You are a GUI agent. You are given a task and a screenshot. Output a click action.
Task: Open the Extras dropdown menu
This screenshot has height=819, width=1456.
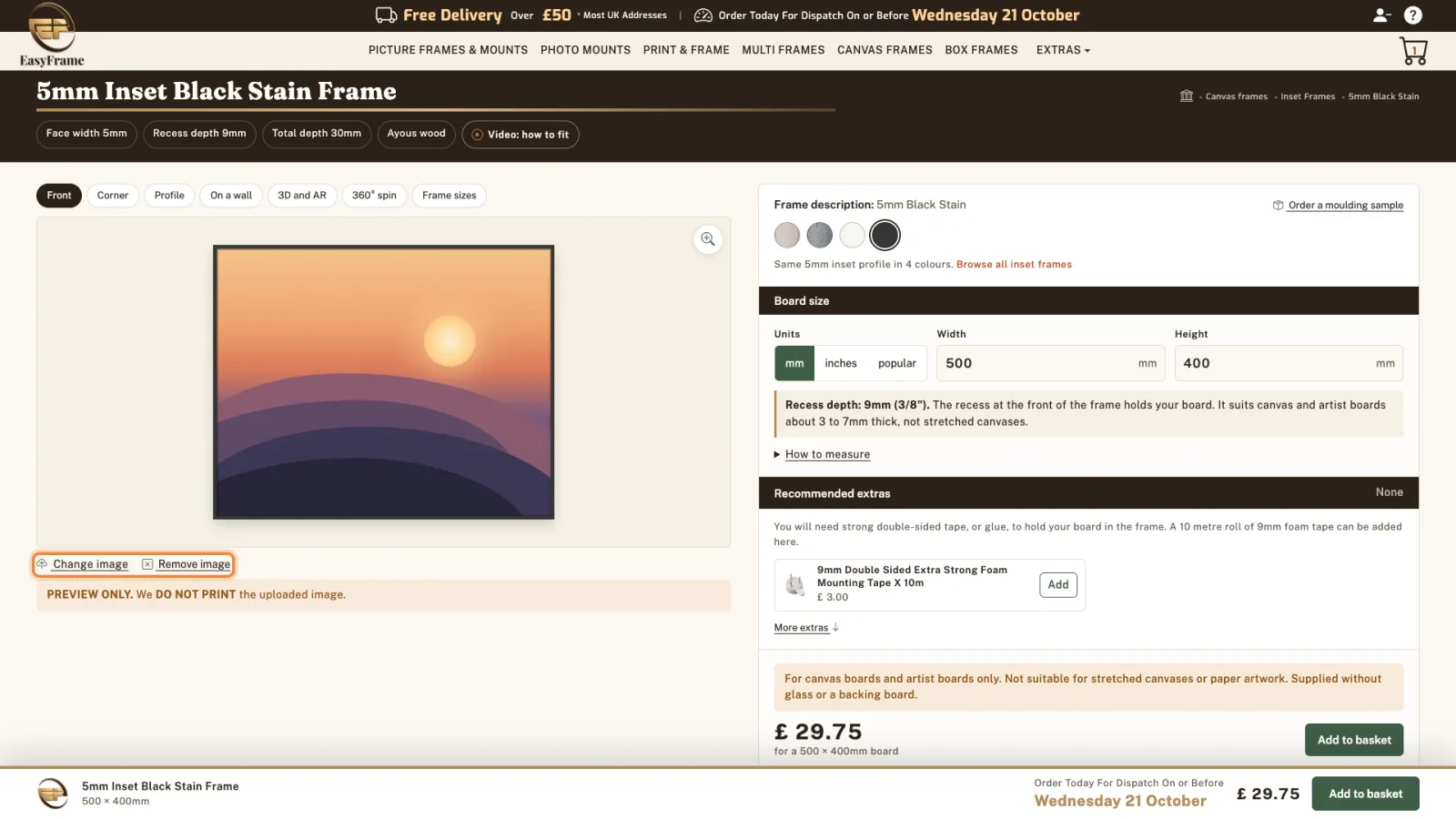[1063, 50]
